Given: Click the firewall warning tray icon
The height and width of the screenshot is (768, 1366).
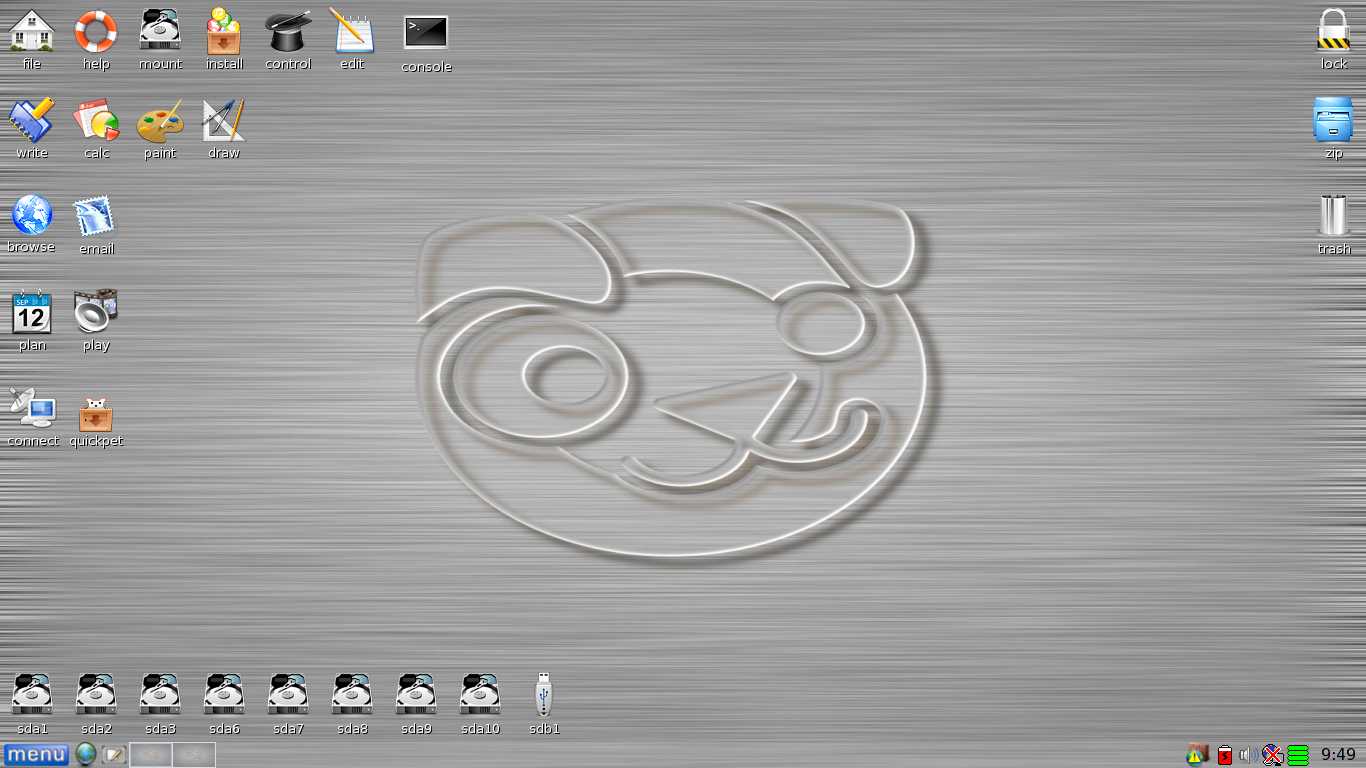Looking at the screenshot, I should pyautogui.click(x=1197, y=755).
